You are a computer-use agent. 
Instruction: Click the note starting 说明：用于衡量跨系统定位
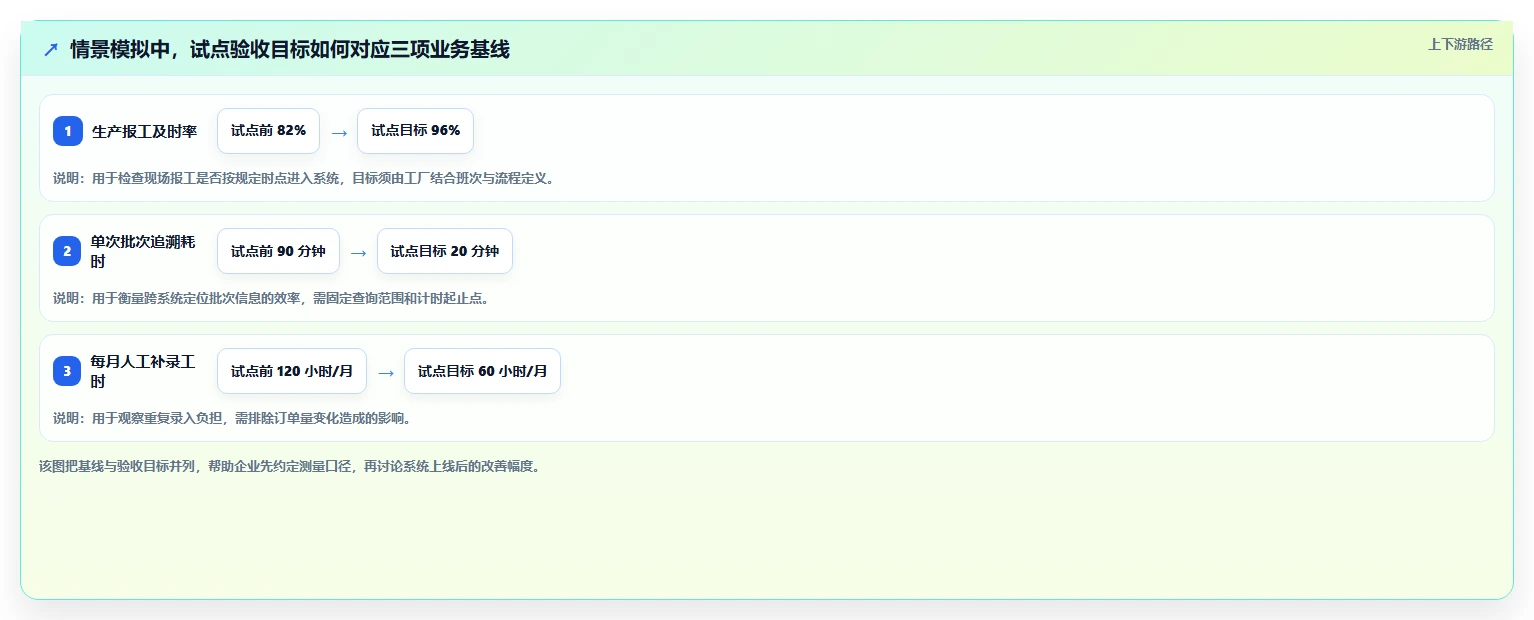(x=271, y=298)
